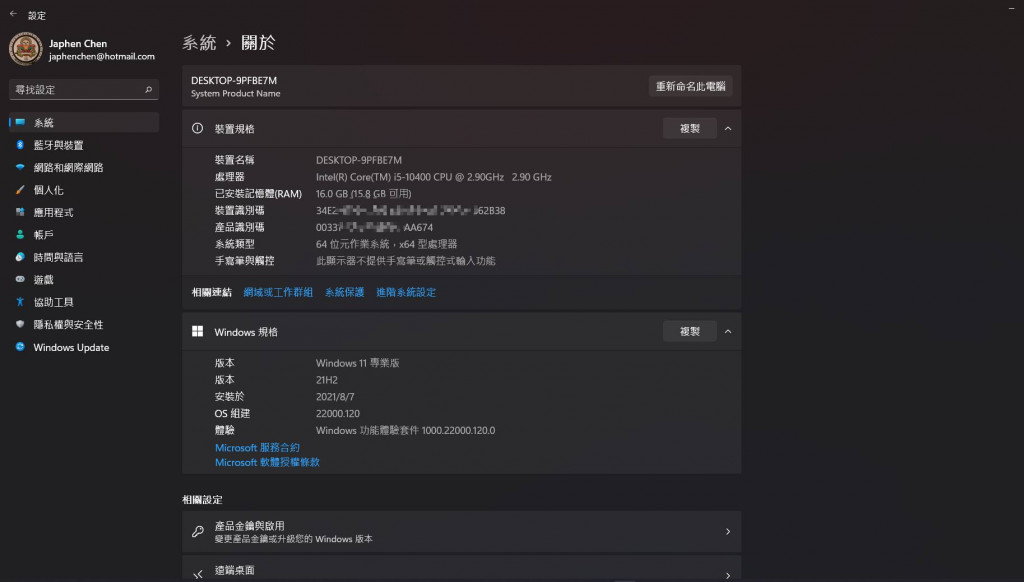Click the Intel Core i5-10400 processor text

(x=434, y=177)
